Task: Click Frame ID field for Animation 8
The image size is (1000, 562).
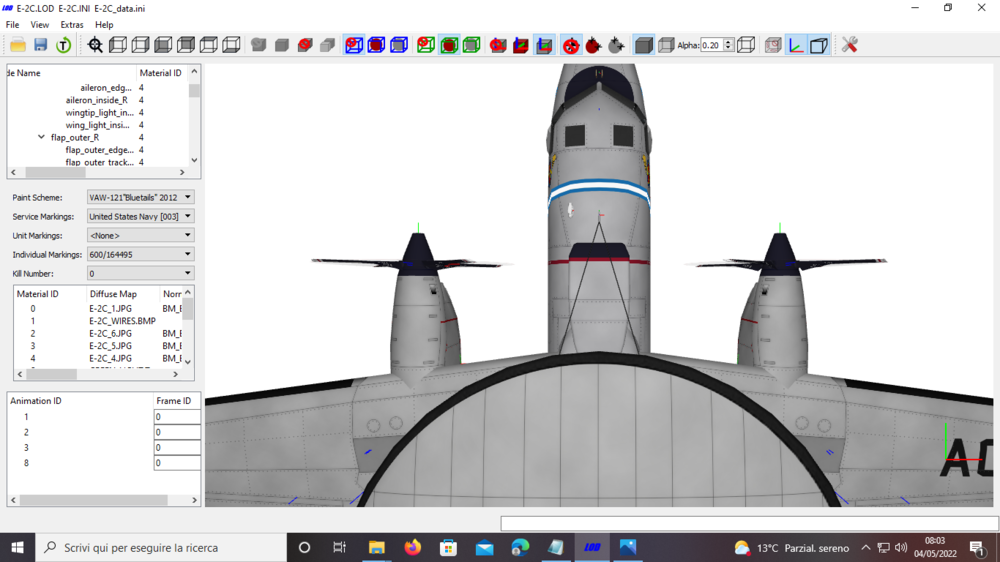Action: tap(177, 463)
